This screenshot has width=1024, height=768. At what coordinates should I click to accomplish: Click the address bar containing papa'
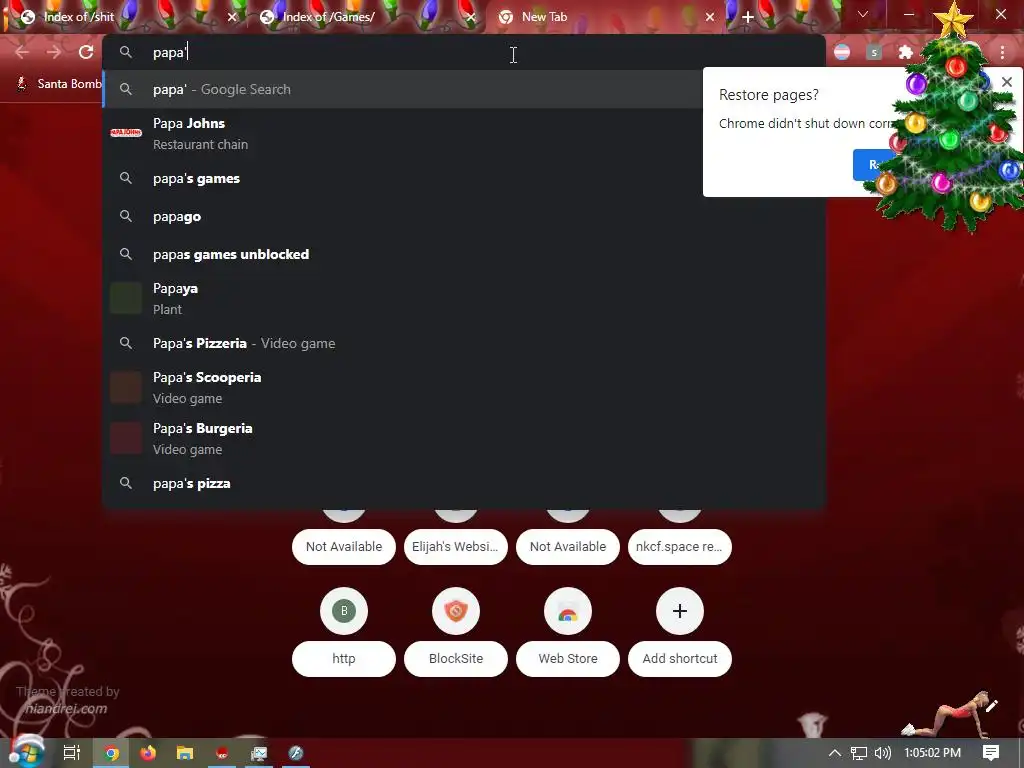tap(464, 52)
